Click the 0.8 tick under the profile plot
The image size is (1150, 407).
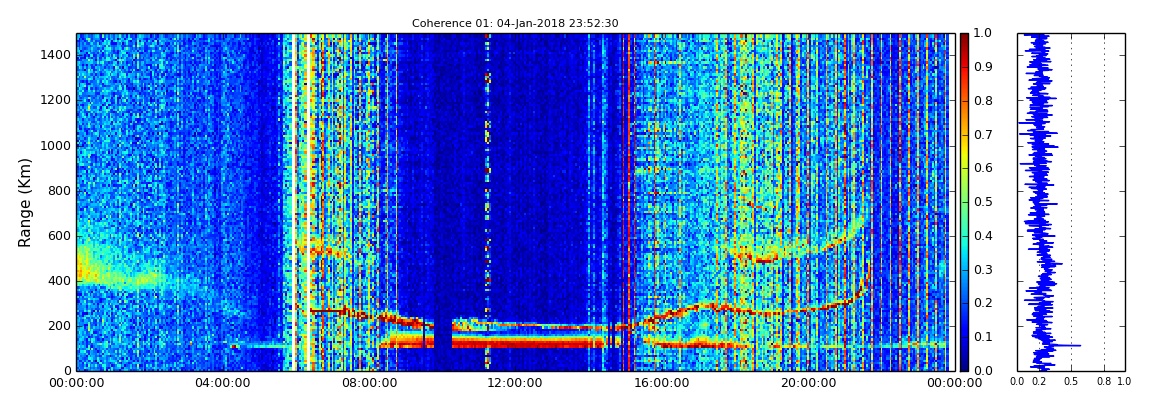point(1104,382)
